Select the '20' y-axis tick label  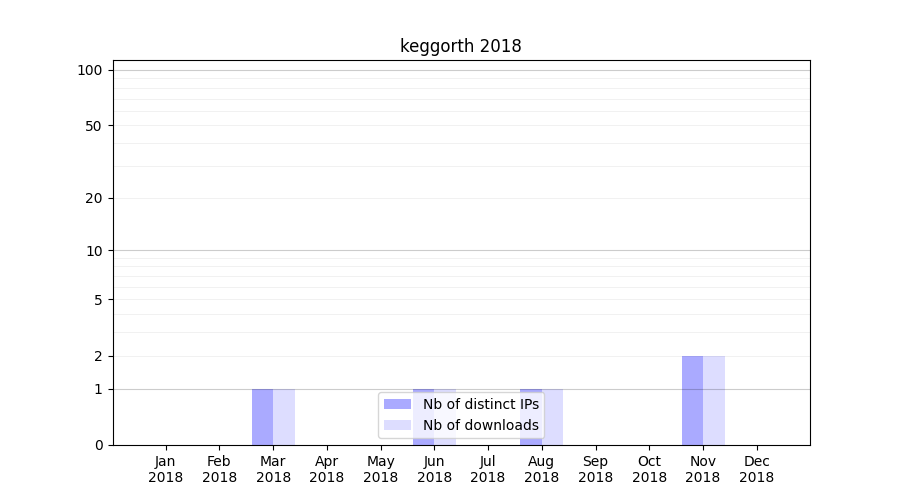point(94,198)
